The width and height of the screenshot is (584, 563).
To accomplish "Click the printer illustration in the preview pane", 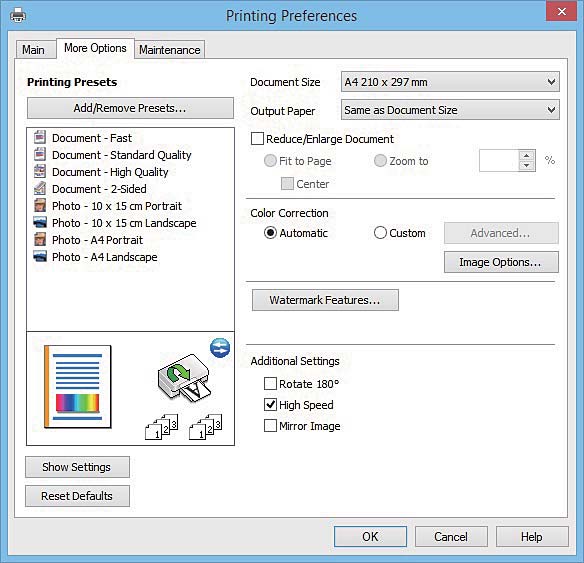I will (x=184, y=377).
